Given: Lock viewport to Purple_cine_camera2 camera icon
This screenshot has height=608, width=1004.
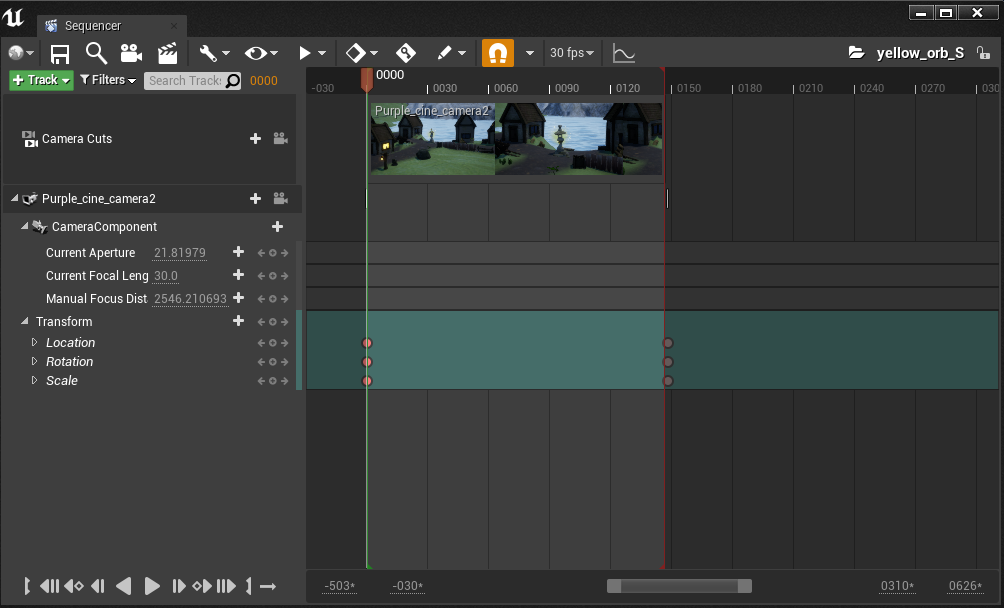Looking at the screenshot, I should 281,199.
